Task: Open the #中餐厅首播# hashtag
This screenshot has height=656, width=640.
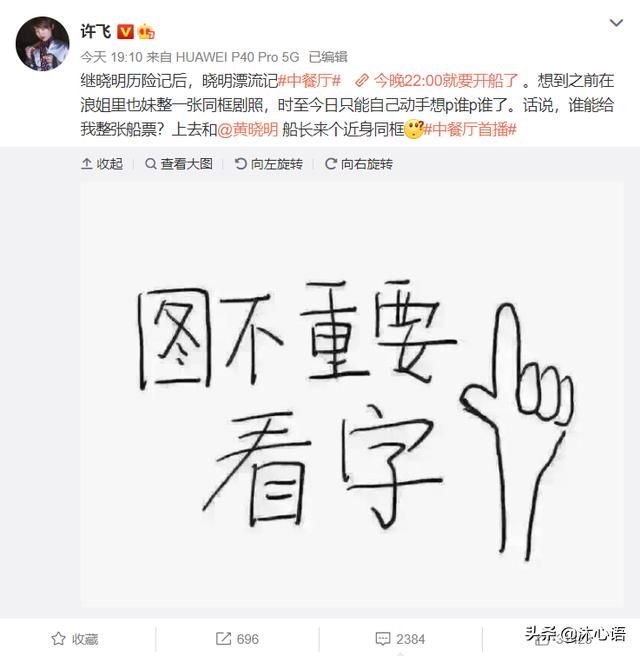Action: [470, 129]
